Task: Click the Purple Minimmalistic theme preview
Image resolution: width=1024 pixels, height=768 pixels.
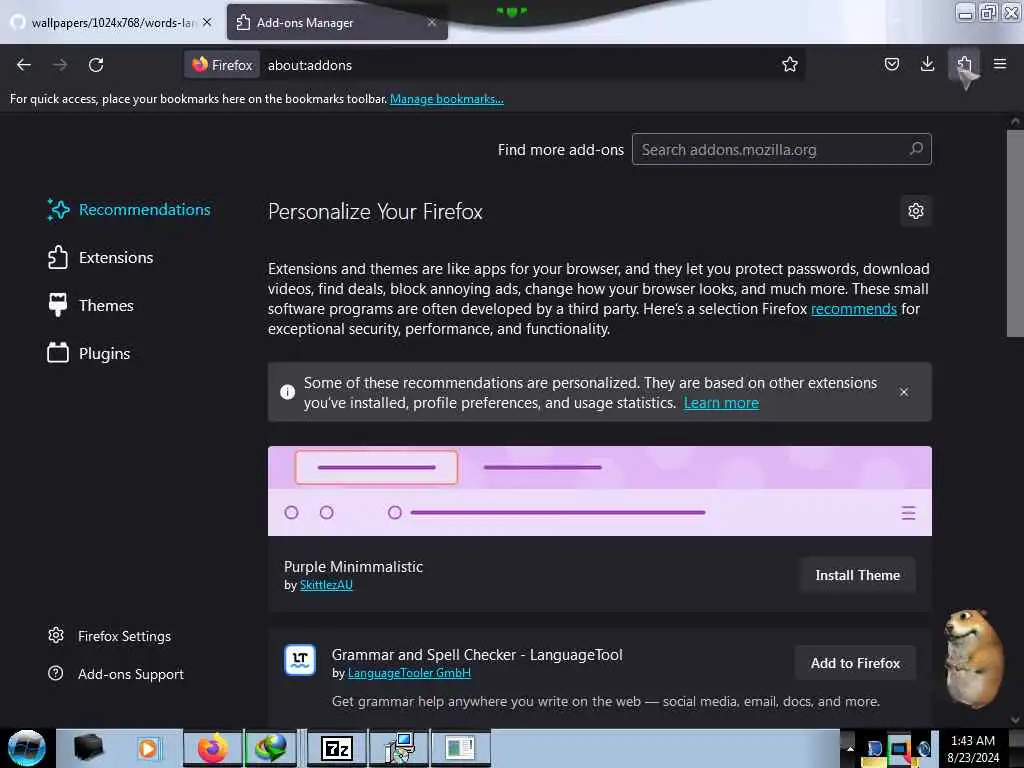Action: pyautogui.click(x=600, y=491)
